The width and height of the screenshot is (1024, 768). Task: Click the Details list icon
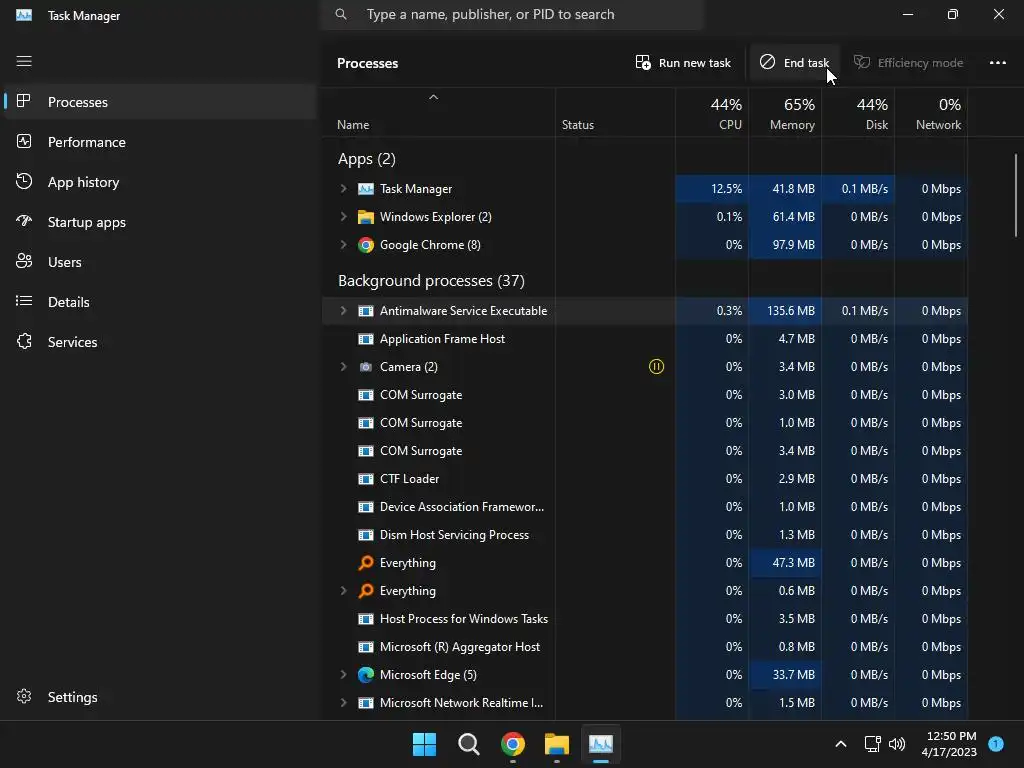pos(24,301)
